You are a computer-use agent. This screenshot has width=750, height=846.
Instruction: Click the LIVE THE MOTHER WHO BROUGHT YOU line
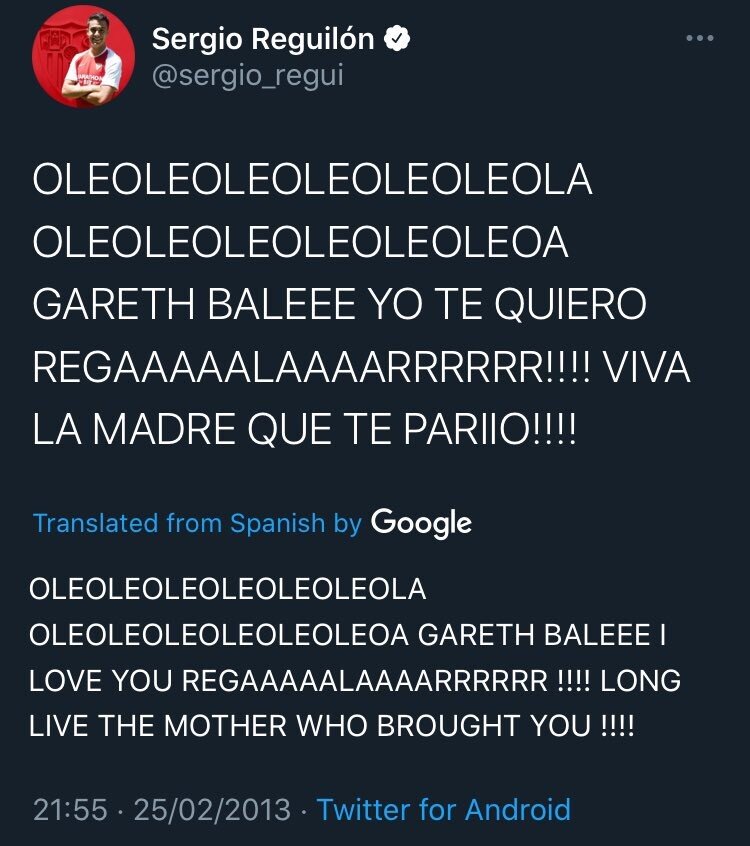[332, 727]
